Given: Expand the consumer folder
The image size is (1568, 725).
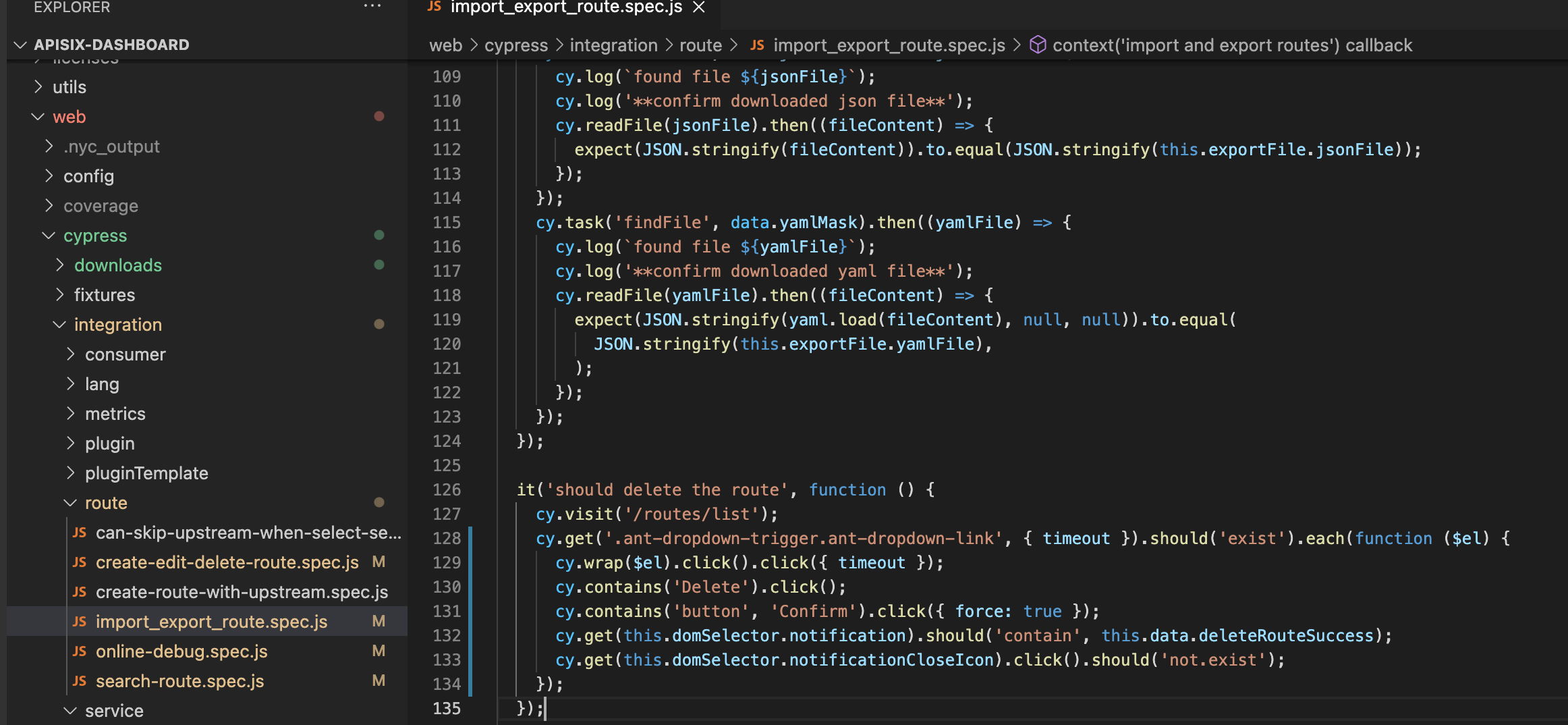Looking at the screenshot, I should pos(71,354).
